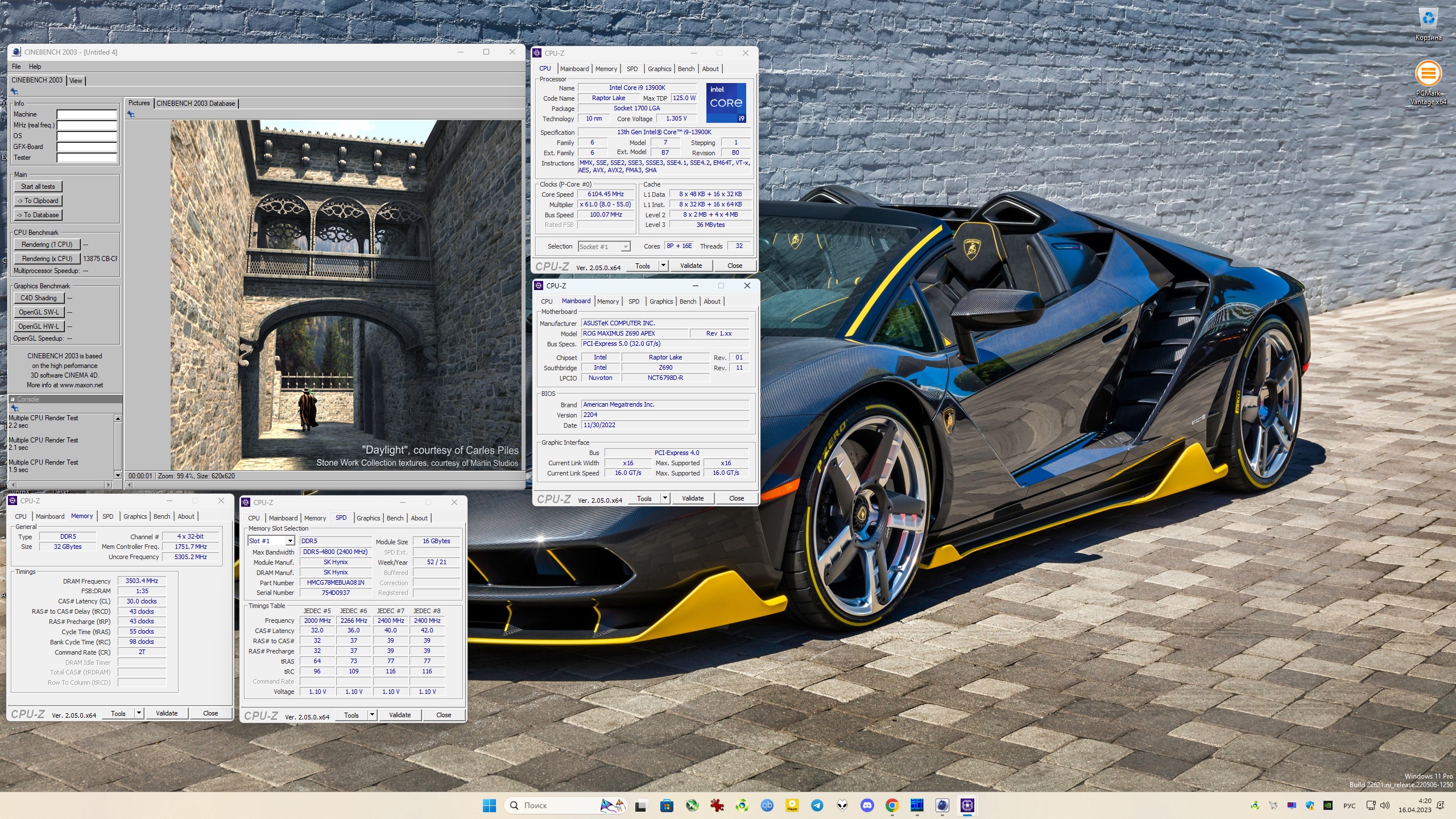Viewport: 1456px width, 819px height.
Task: Open PCMark Vantage x64 desktop shortcut
Action: pos(1428,82)
